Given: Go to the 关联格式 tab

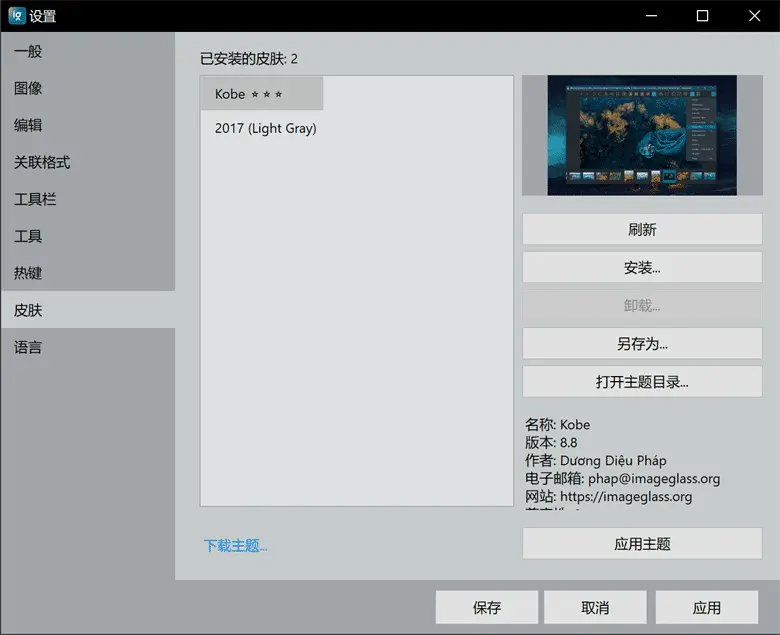Looking at the screenshot, I should point(42,162).
